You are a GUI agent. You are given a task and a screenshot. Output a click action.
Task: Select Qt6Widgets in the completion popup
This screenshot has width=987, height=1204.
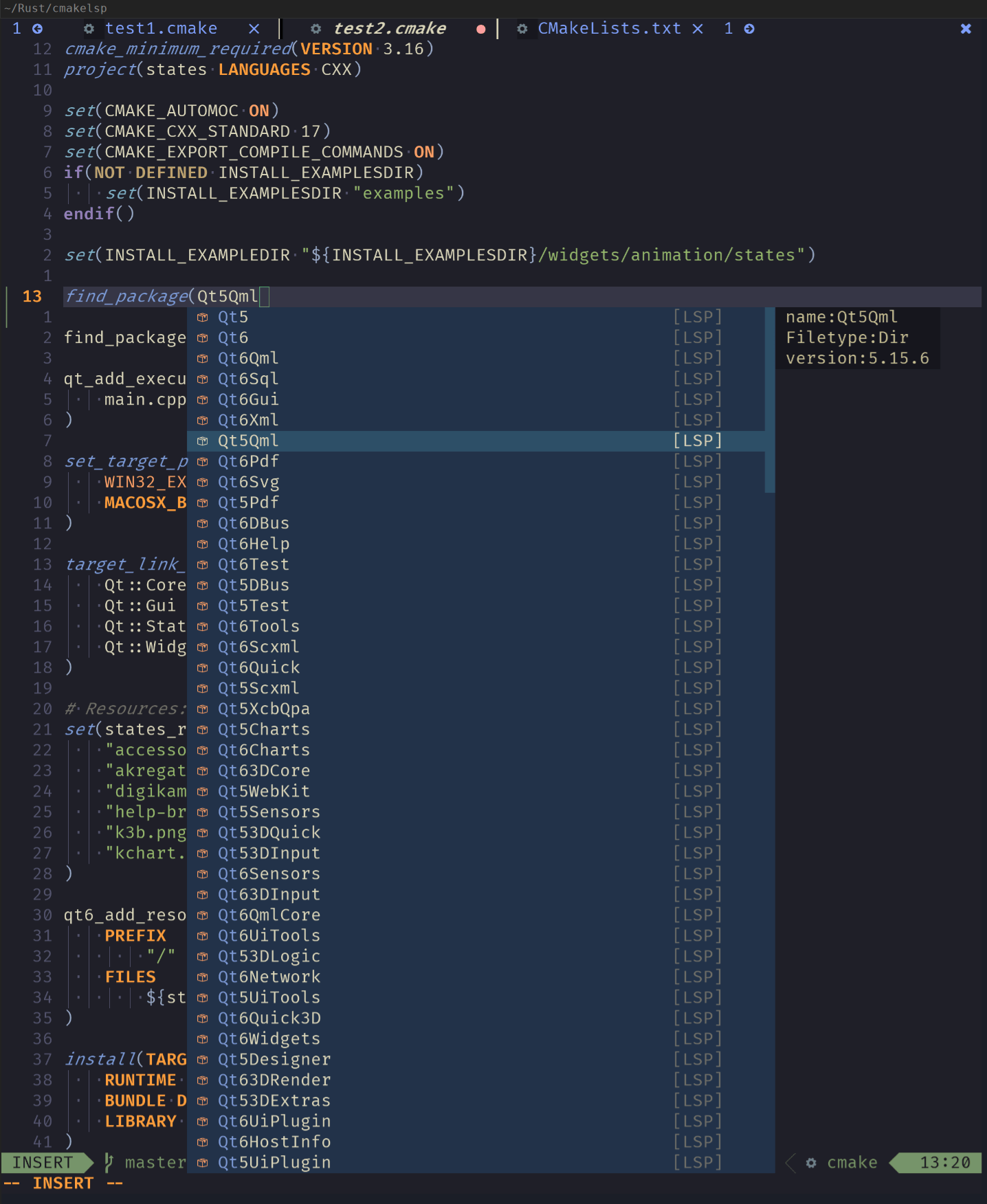(x=476, y=1038)
